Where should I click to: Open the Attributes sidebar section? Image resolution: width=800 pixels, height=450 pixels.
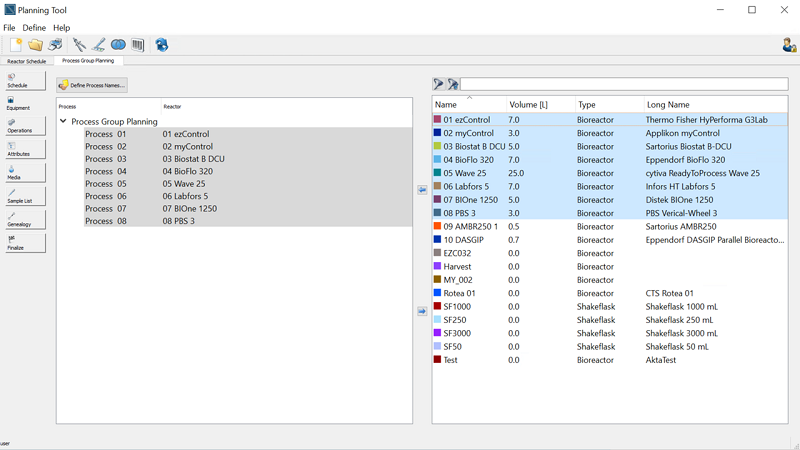coord(25,149)
